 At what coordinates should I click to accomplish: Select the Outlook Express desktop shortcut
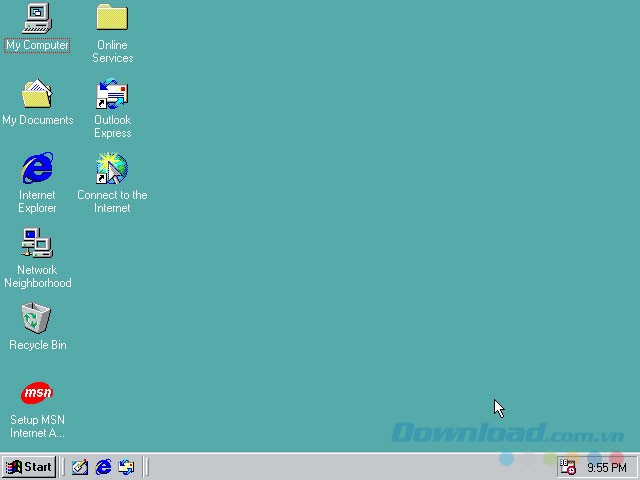coord(112,93)
